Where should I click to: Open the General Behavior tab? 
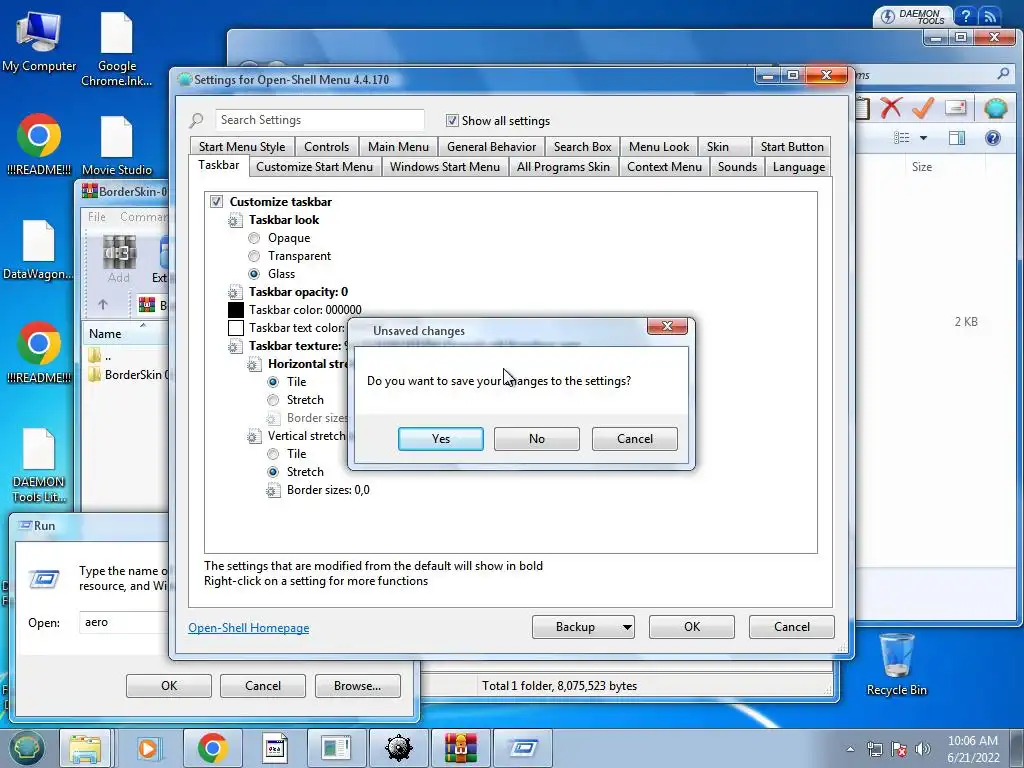pyautogui.click(x=491, y=147)
